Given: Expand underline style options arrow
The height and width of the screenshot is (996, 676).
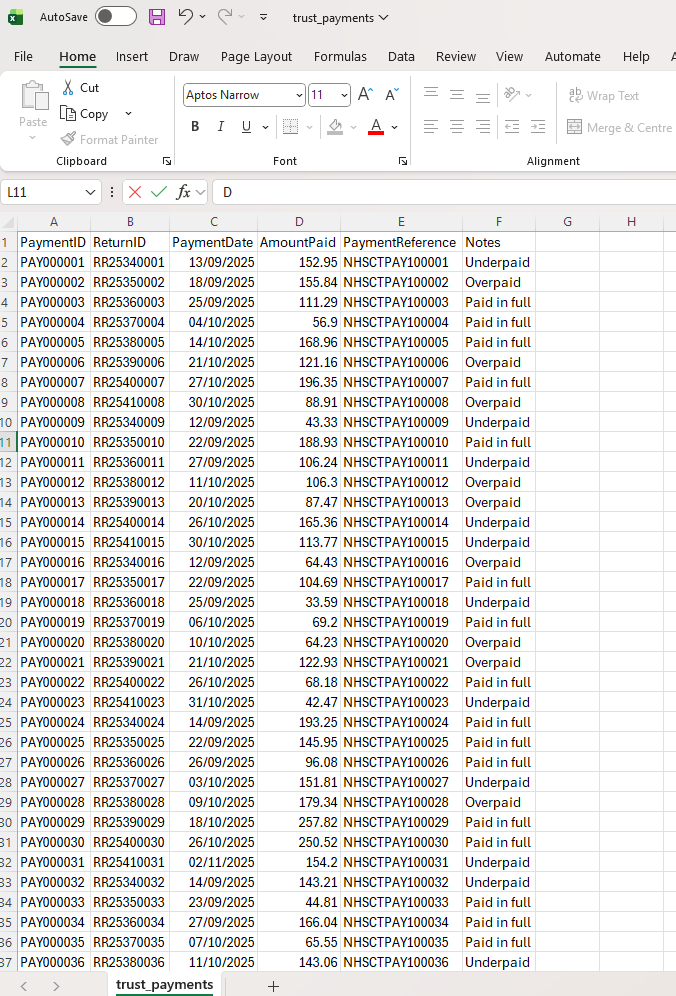Looking at the screenshot, I should 266,127.
